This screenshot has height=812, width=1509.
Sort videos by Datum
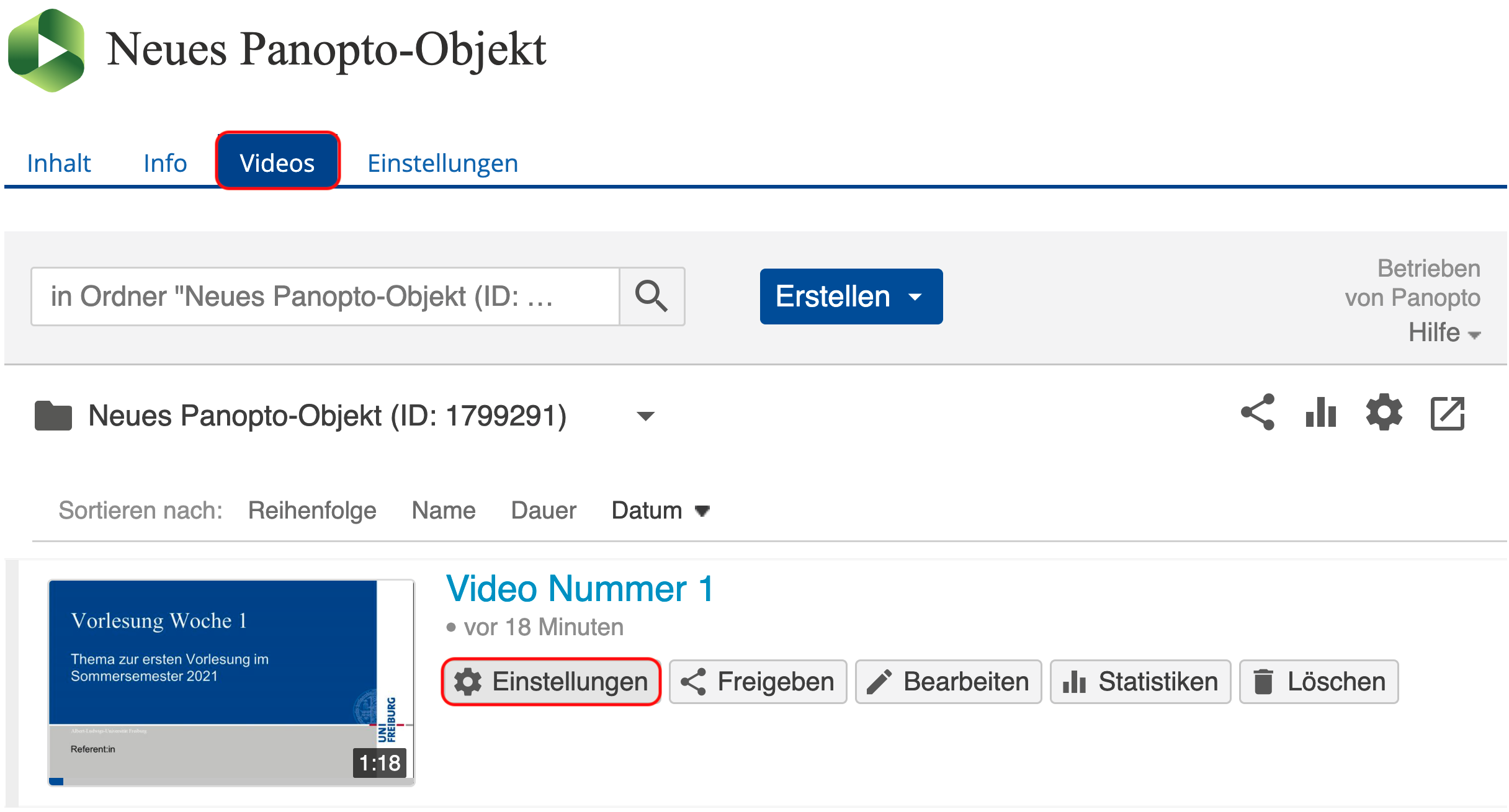pos(660,511)
